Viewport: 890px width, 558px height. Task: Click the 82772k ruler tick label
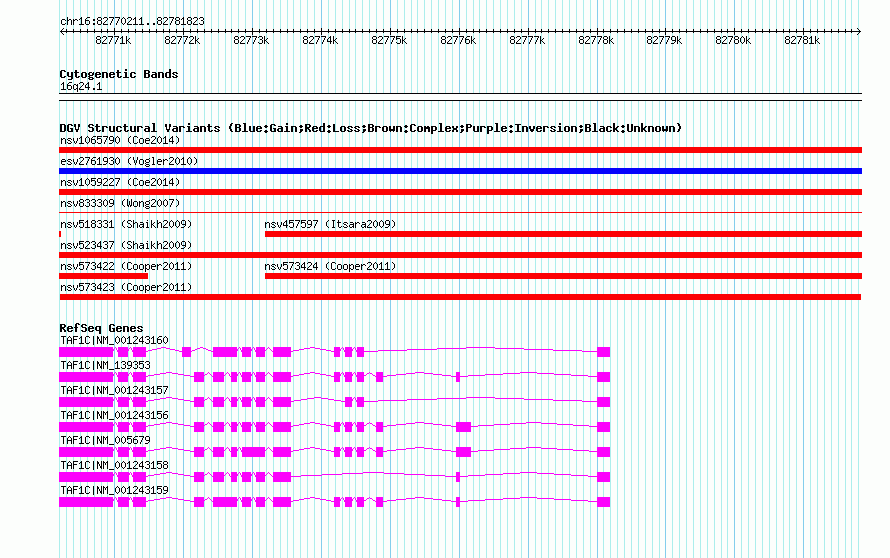coord(182,40)
